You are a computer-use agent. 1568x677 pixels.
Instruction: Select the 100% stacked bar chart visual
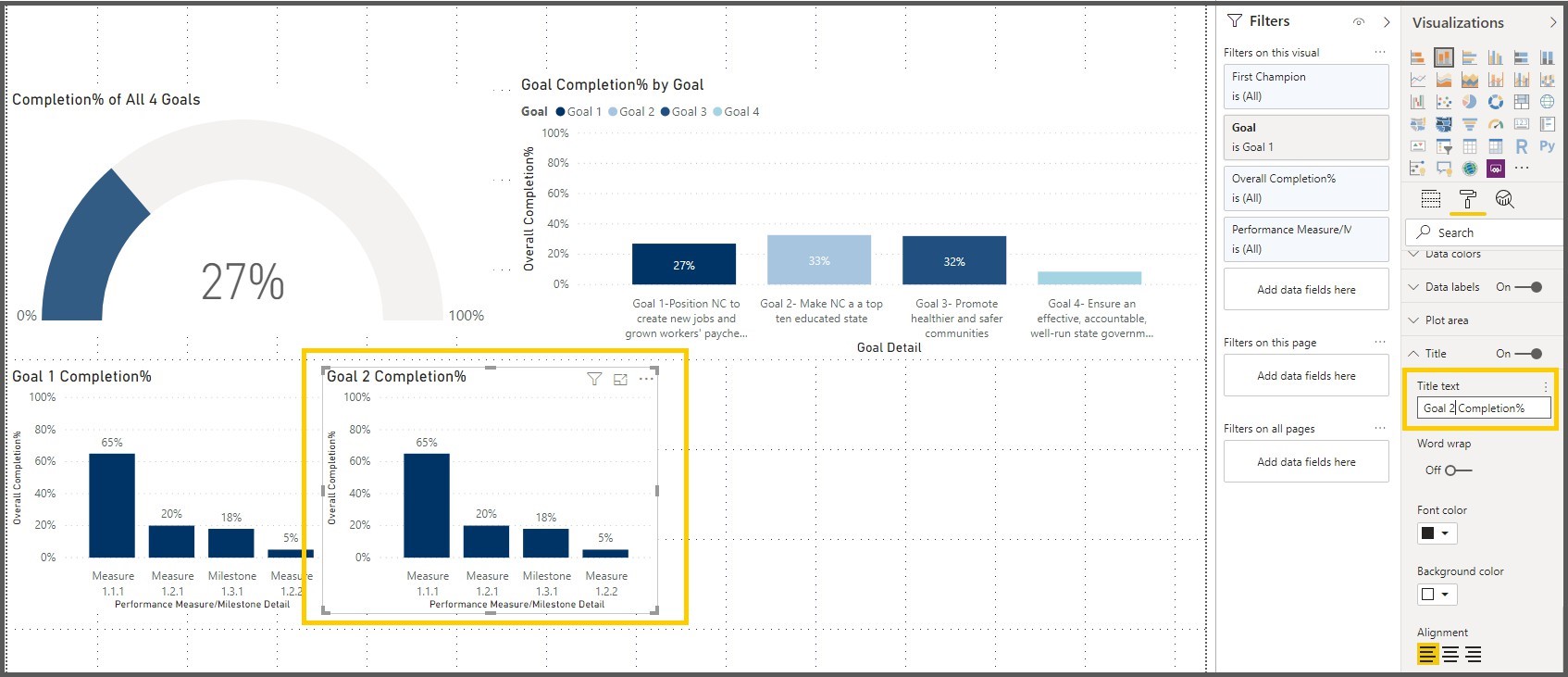click(1522, 57)
